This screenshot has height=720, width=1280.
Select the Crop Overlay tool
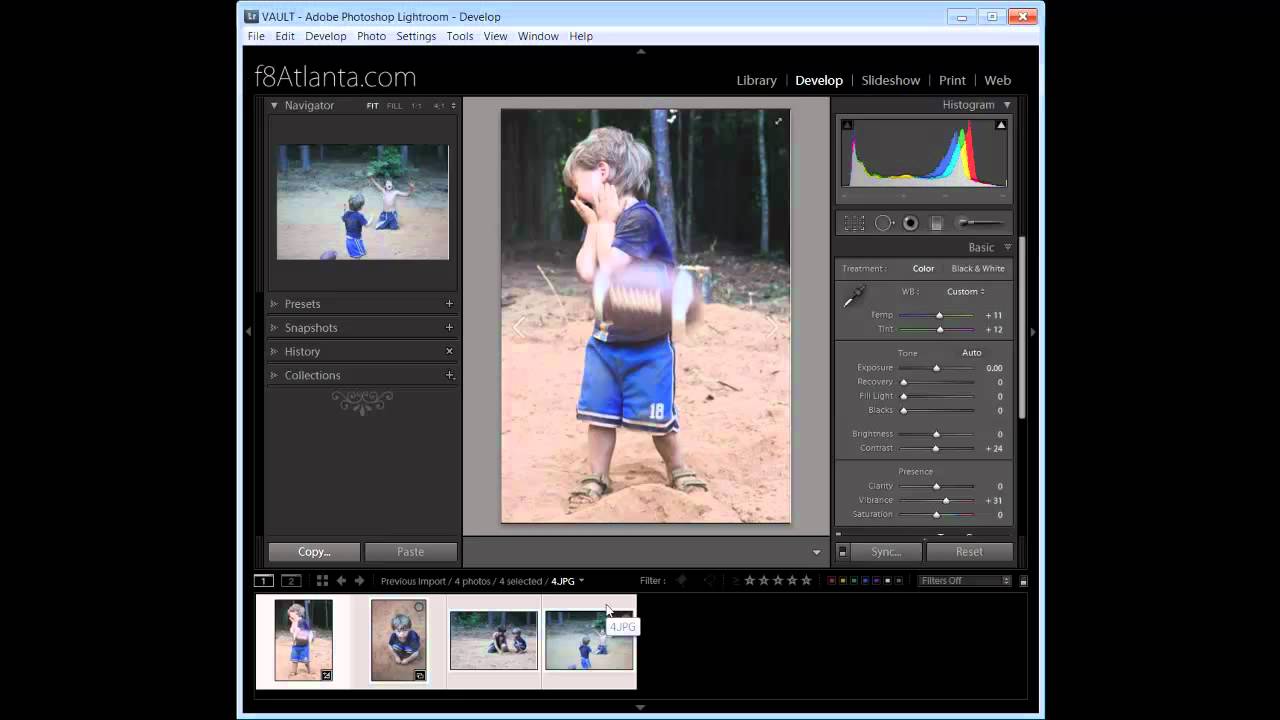pyautogui.click(x=854, y=223)
